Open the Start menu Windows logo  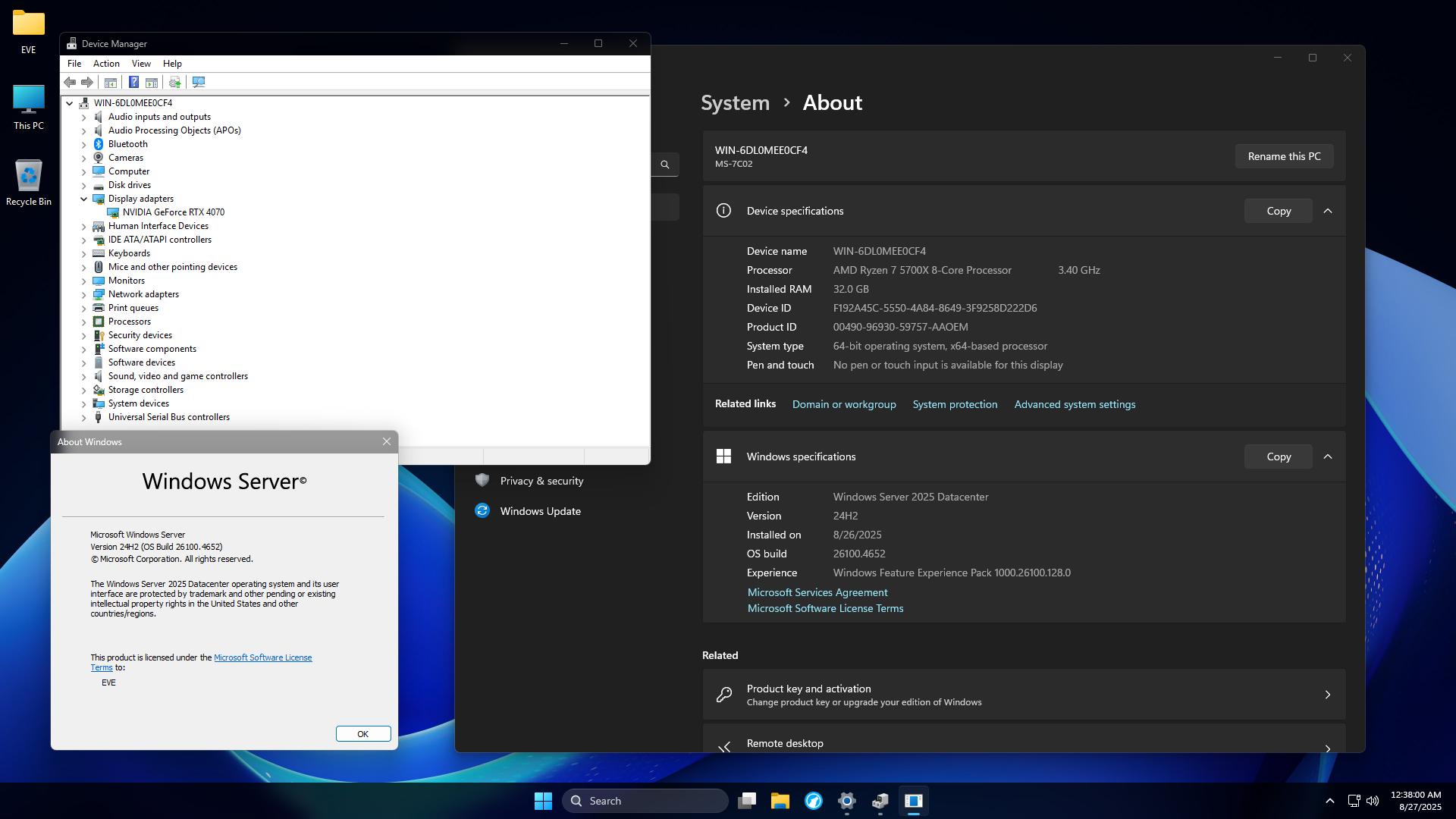(543, 801)
